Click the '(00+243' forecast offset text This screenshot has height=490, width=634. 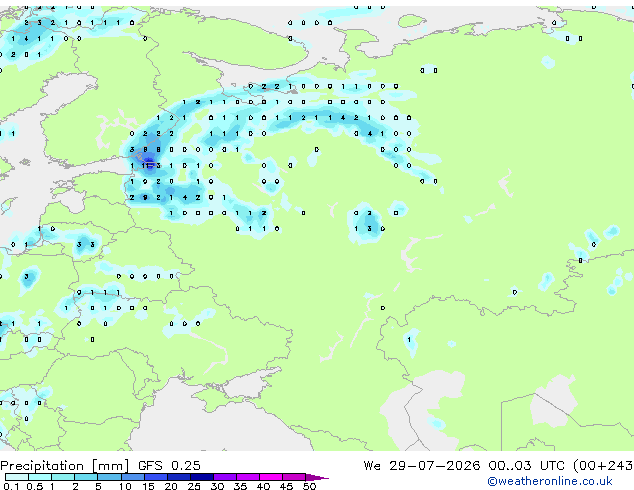(x=603, y=466)
